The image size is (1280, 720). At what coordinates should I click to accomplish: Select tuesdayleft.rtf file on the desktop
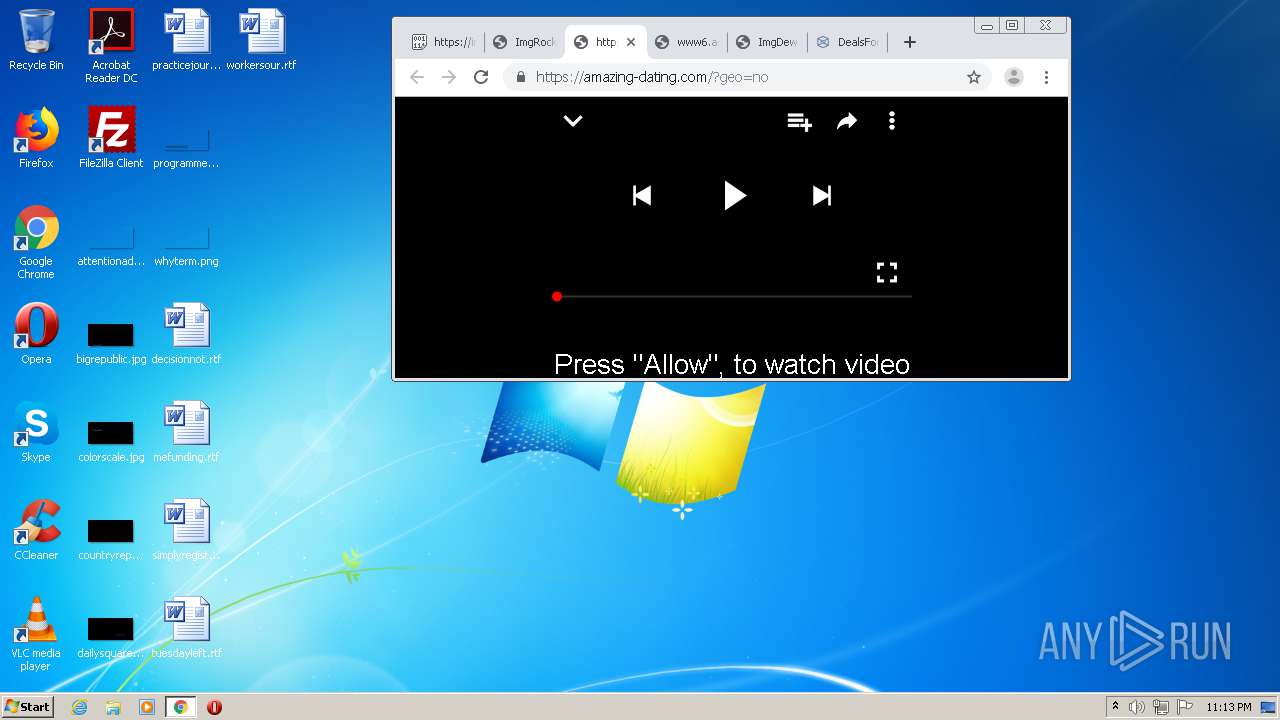[x=186, y=628]
